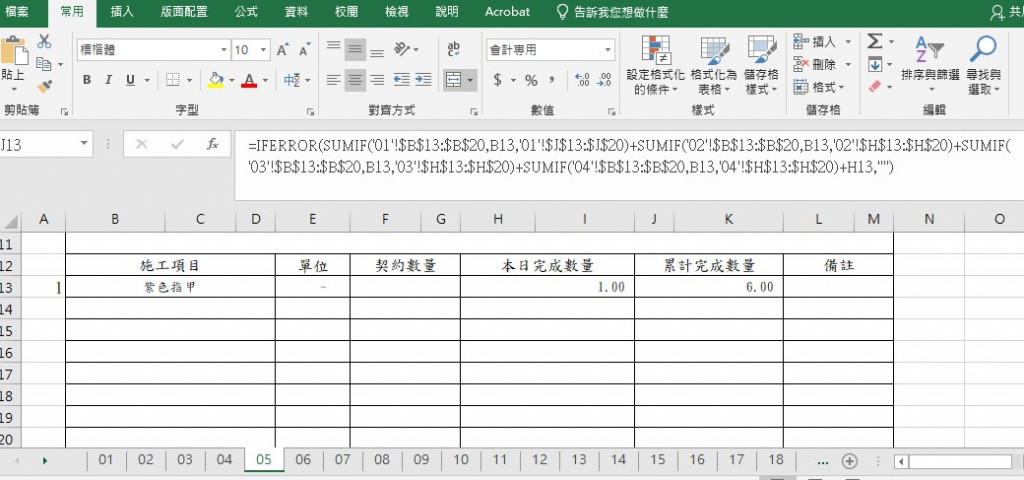Apply accounting currency $ format
Image resolution: width=1024 pixels, height=480 pixels.
[x=498, y=80]
